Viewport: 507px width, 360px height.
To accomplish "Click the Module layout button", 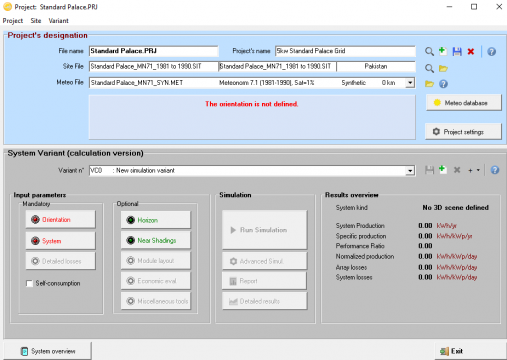I will (156, 260).
